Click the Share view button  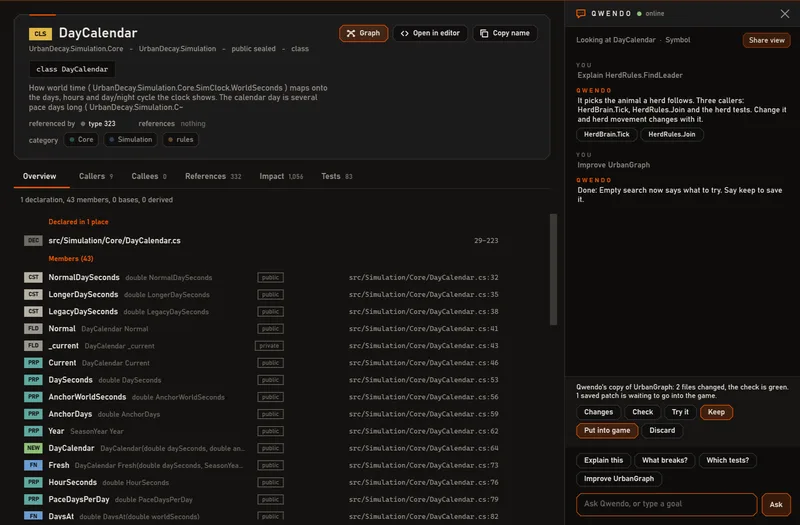click(766, 40)
